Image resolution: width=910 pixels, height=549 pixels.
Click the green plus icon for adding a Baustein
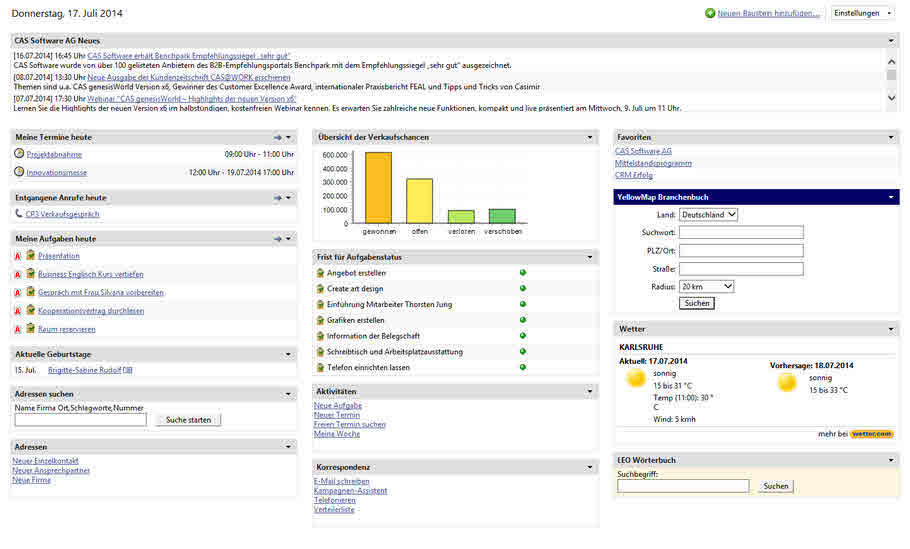tap(710, 13)
